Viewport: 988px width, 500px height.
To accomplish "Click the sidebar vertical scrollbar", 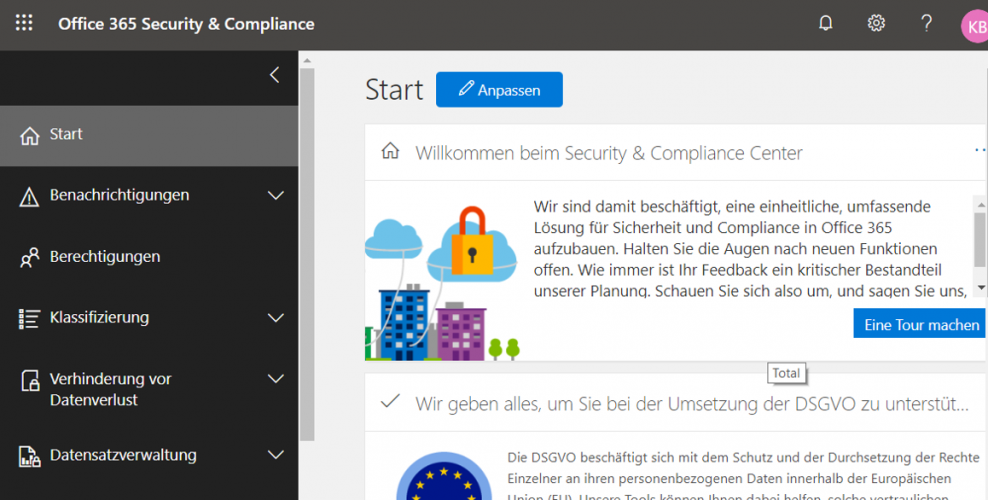I will (x=307, y=254).
